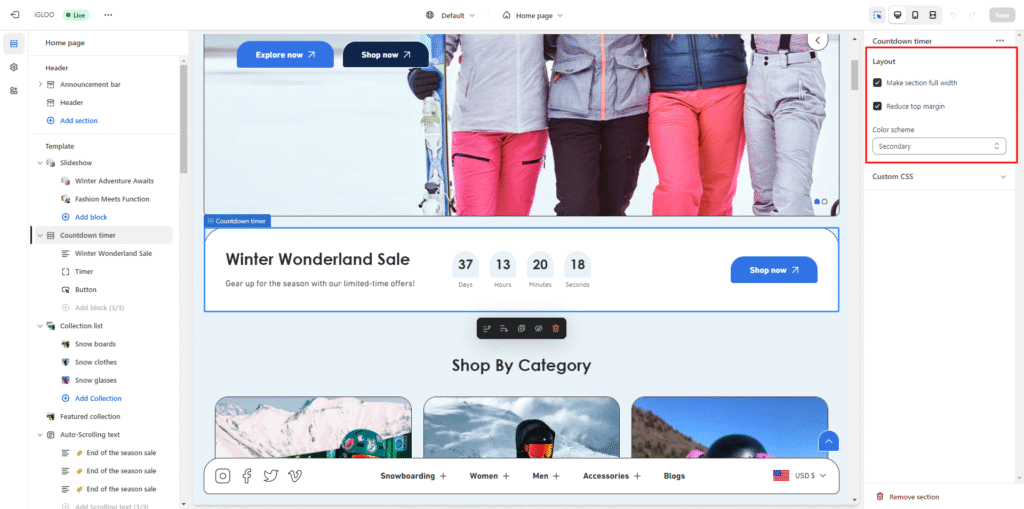This screenshot has height=509, width=1024.
Task: Click the hide section icon in floating toolbar
Action: 538,328
